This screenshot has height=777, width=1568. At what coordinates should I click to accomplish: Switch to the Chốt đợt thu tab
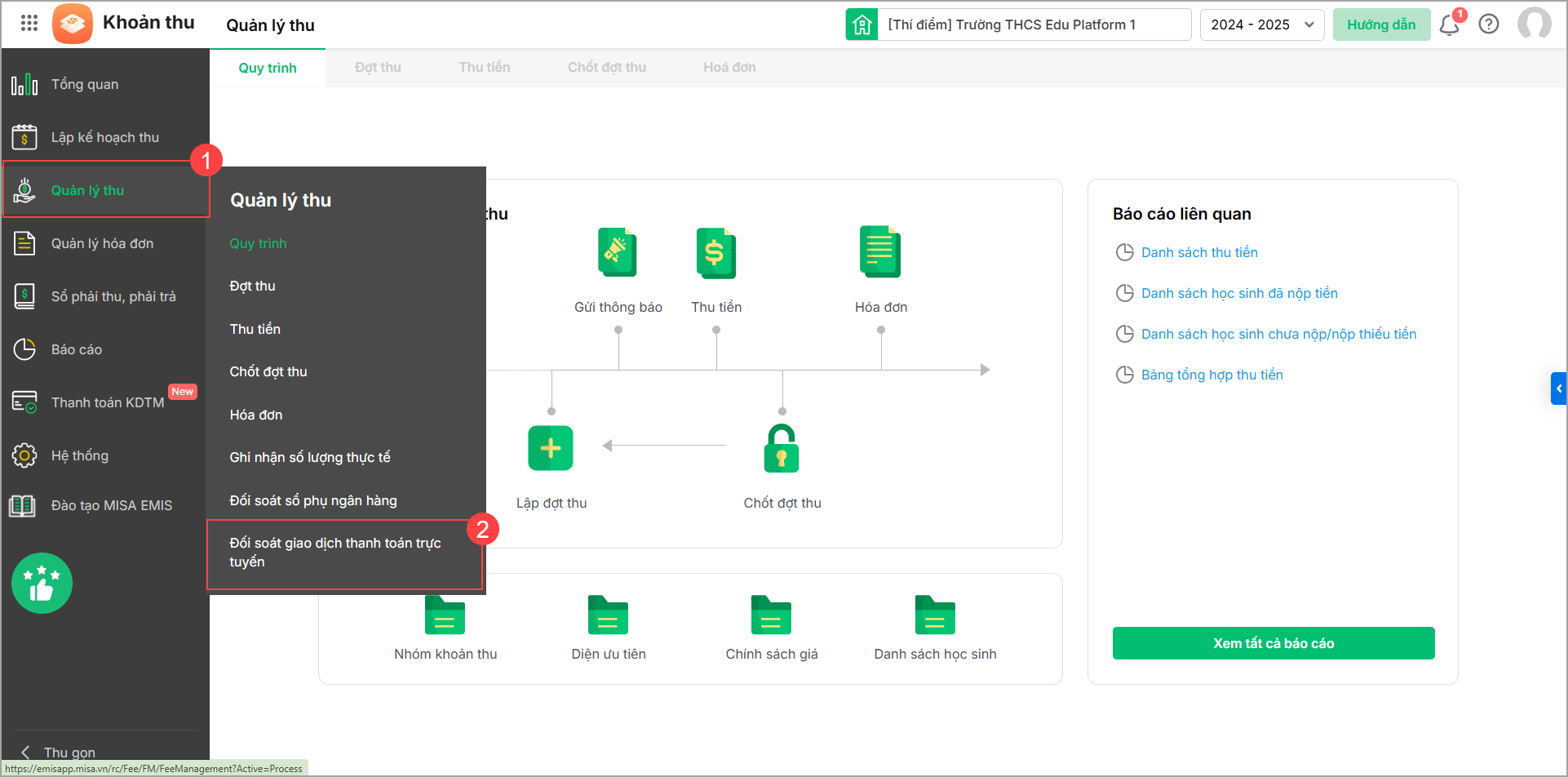coord(606,67)
